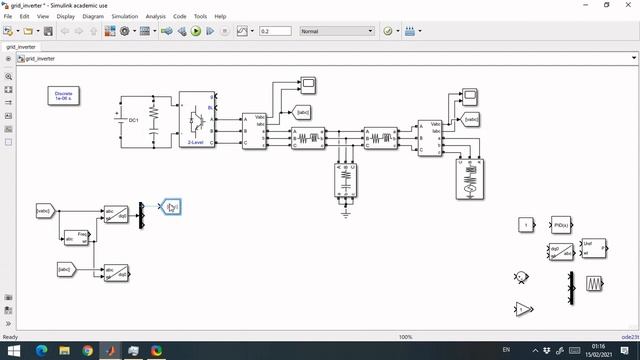This screenshot has height=360, width=640.
Task: Click the 100% zoom status text
Action: (405, 337)
